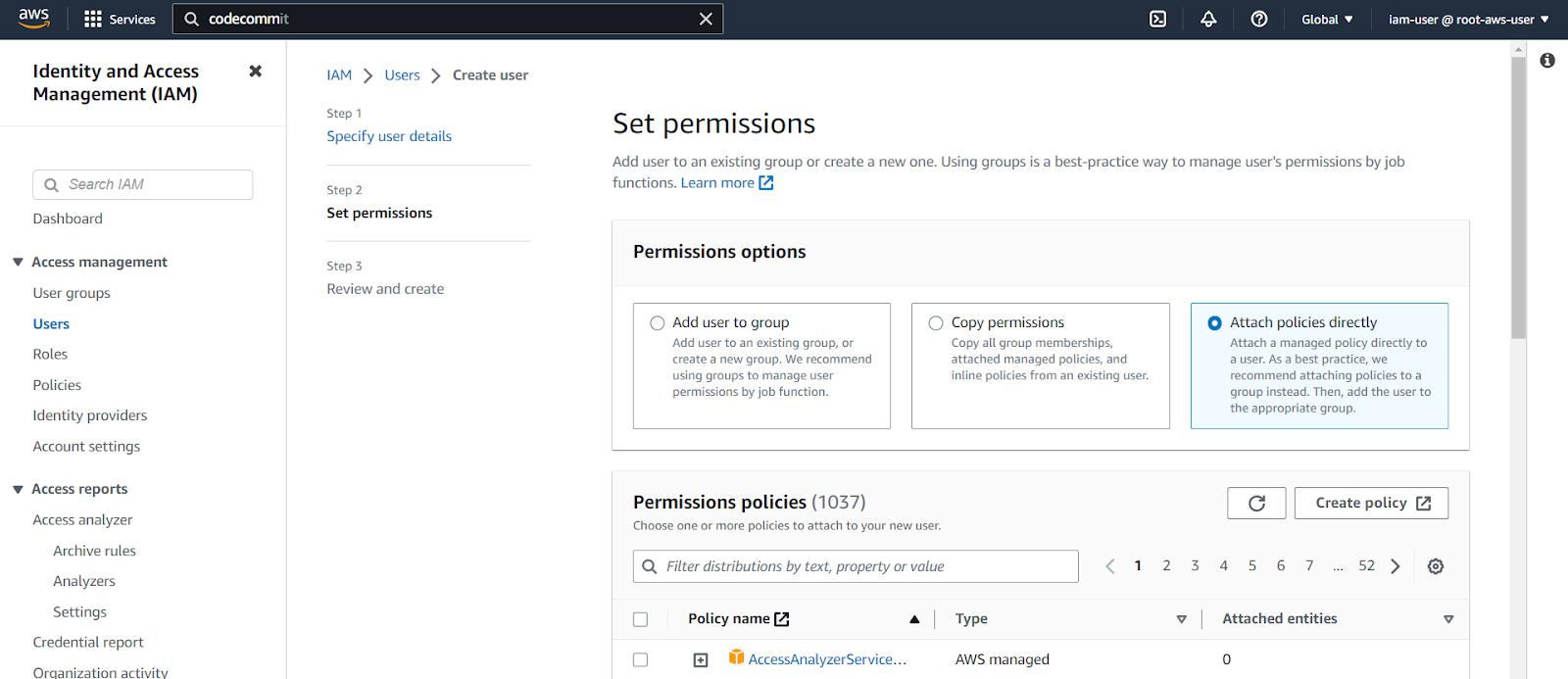Click the breadcrumb chevron after IAM

pos(368,75)
